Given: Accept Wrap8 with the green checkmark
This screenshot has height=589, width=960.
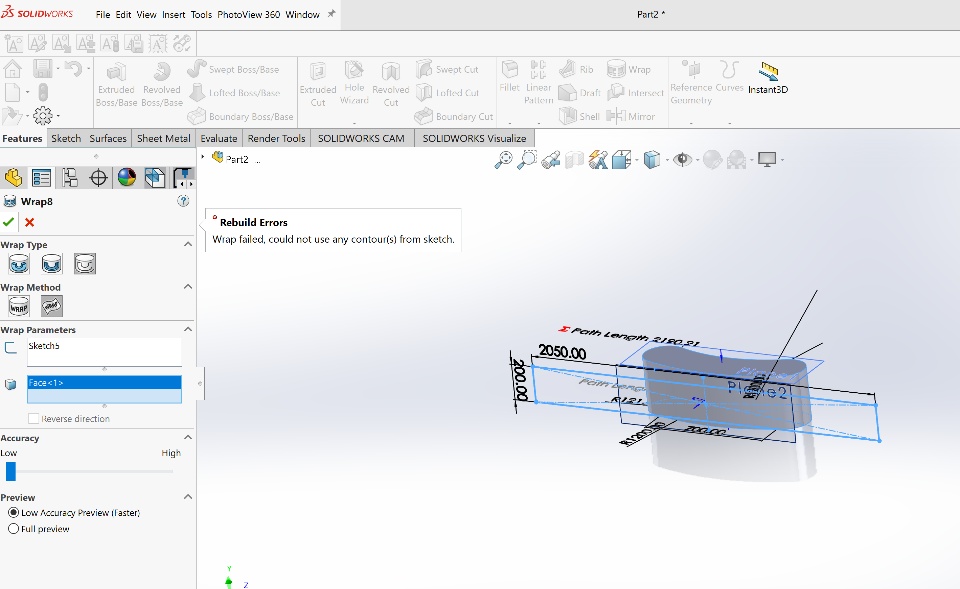Looking at the screenshot, I should (9, 222).
